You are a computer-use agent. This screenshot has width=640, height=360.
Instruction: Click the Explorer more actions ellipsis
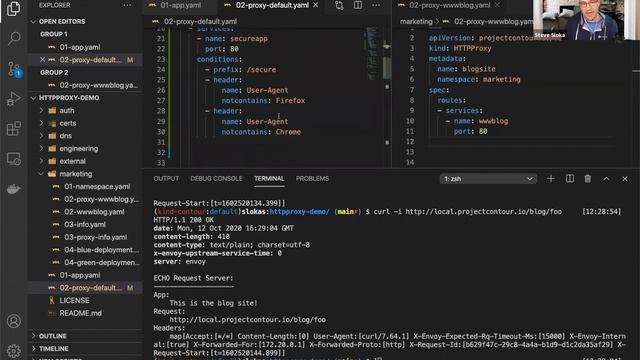click(127, 5)
